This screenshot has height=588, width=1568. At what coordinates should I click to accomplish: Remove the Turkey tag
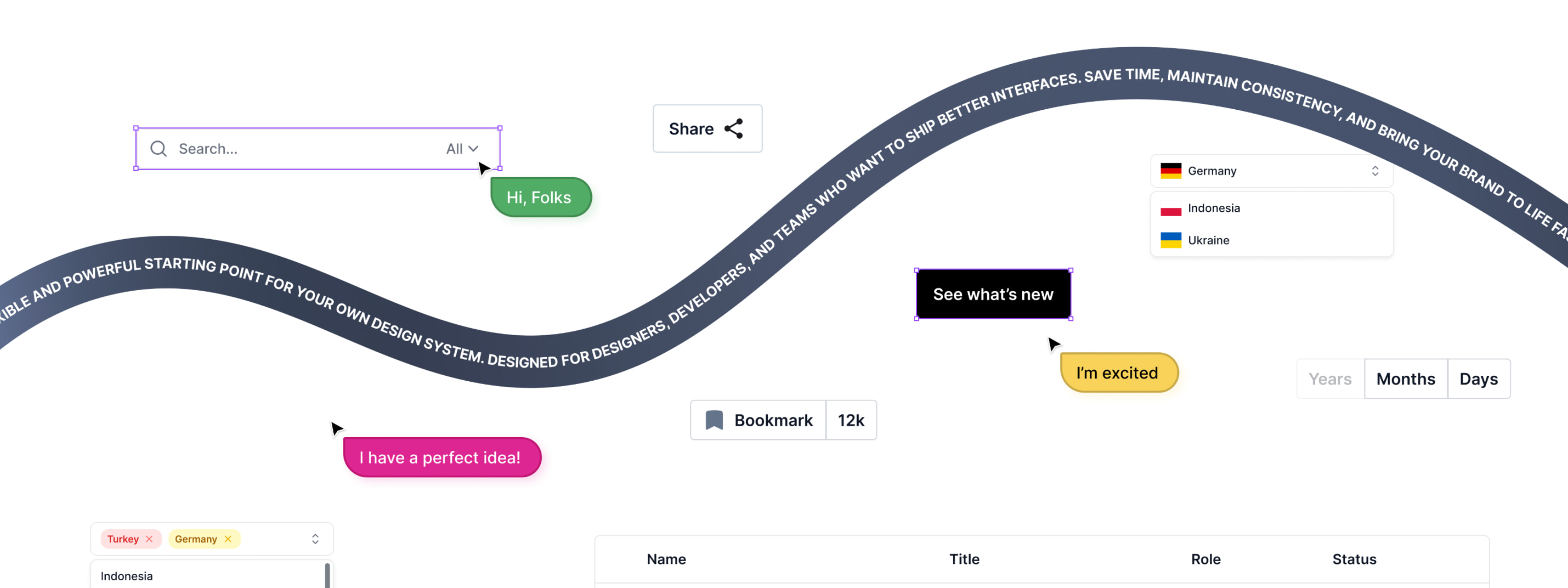149,539
